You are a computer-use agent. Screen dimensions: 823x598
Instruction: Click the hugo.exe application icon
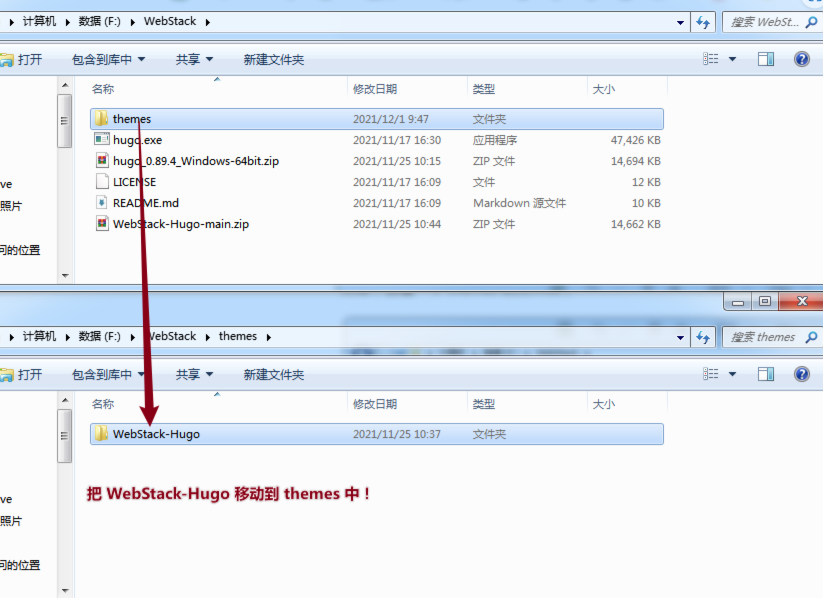(x=101, y=140)
